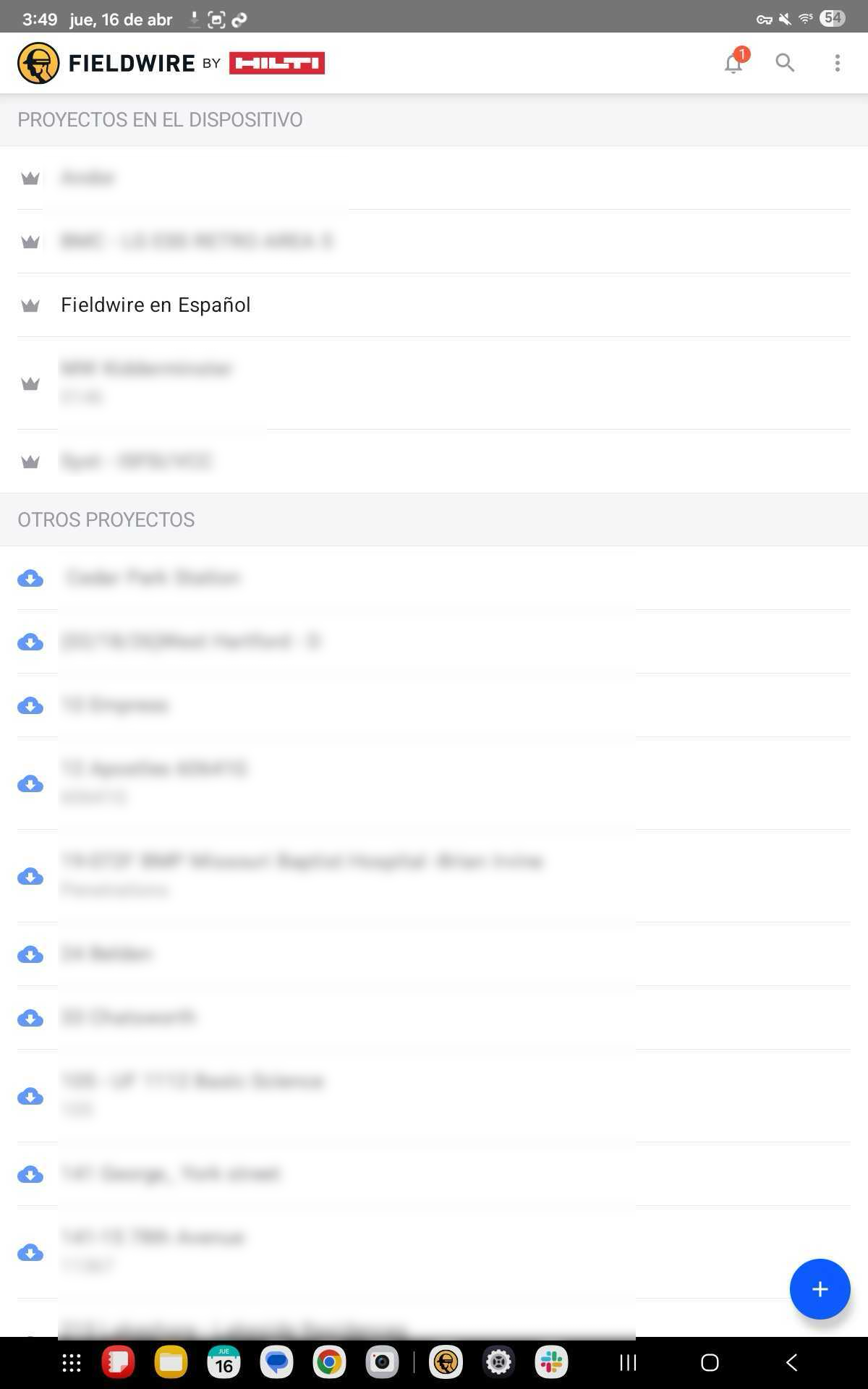
Task: Tap the home navigation button
Action: [x=710, y=1363]
